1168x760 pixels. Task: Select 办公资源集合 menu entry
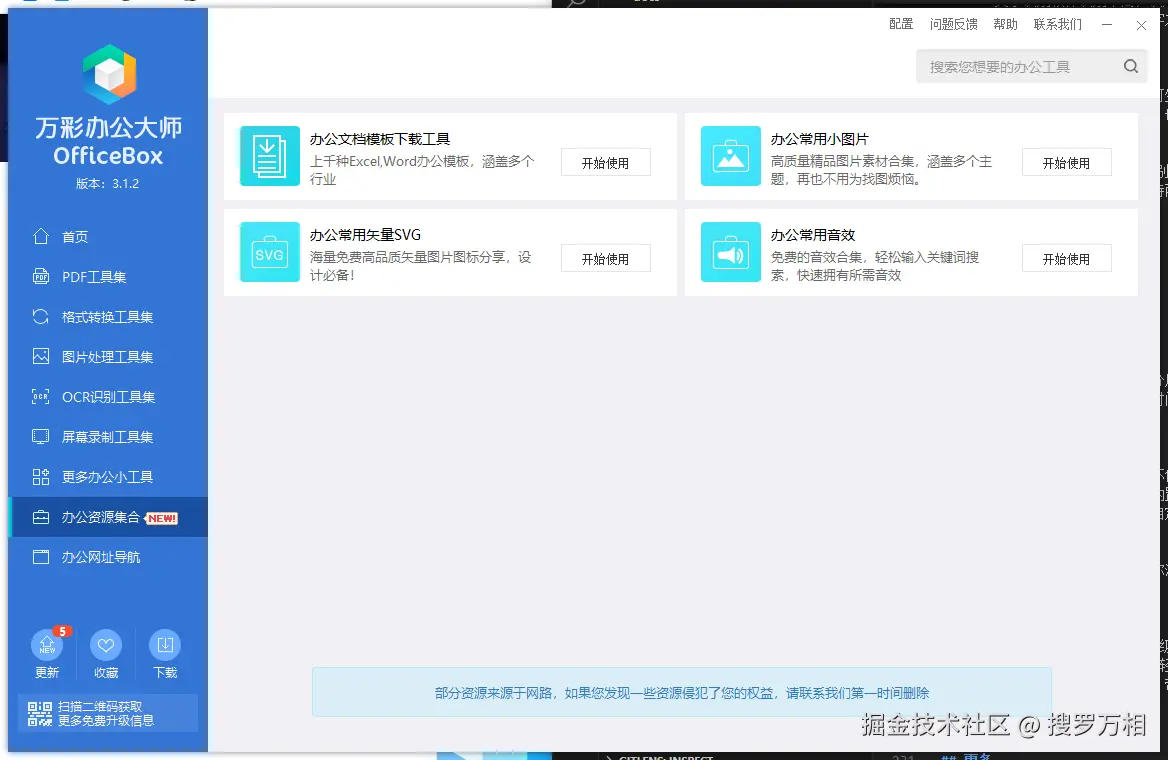pos(108,517)
